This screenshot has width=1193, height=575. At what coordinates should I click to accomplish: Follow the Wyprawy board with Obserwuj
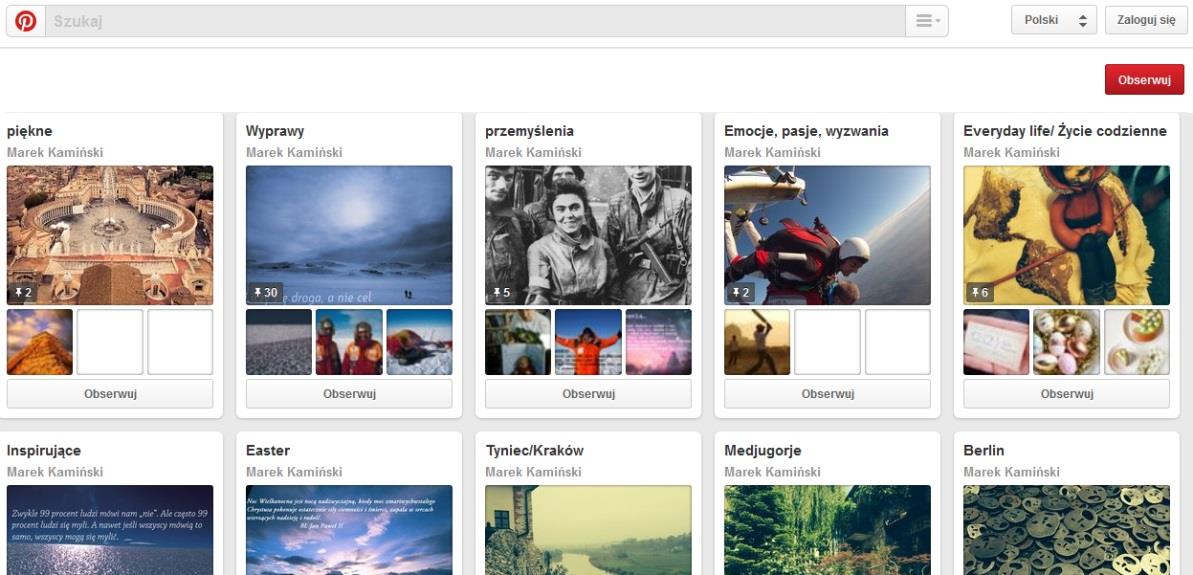[349, 394]
